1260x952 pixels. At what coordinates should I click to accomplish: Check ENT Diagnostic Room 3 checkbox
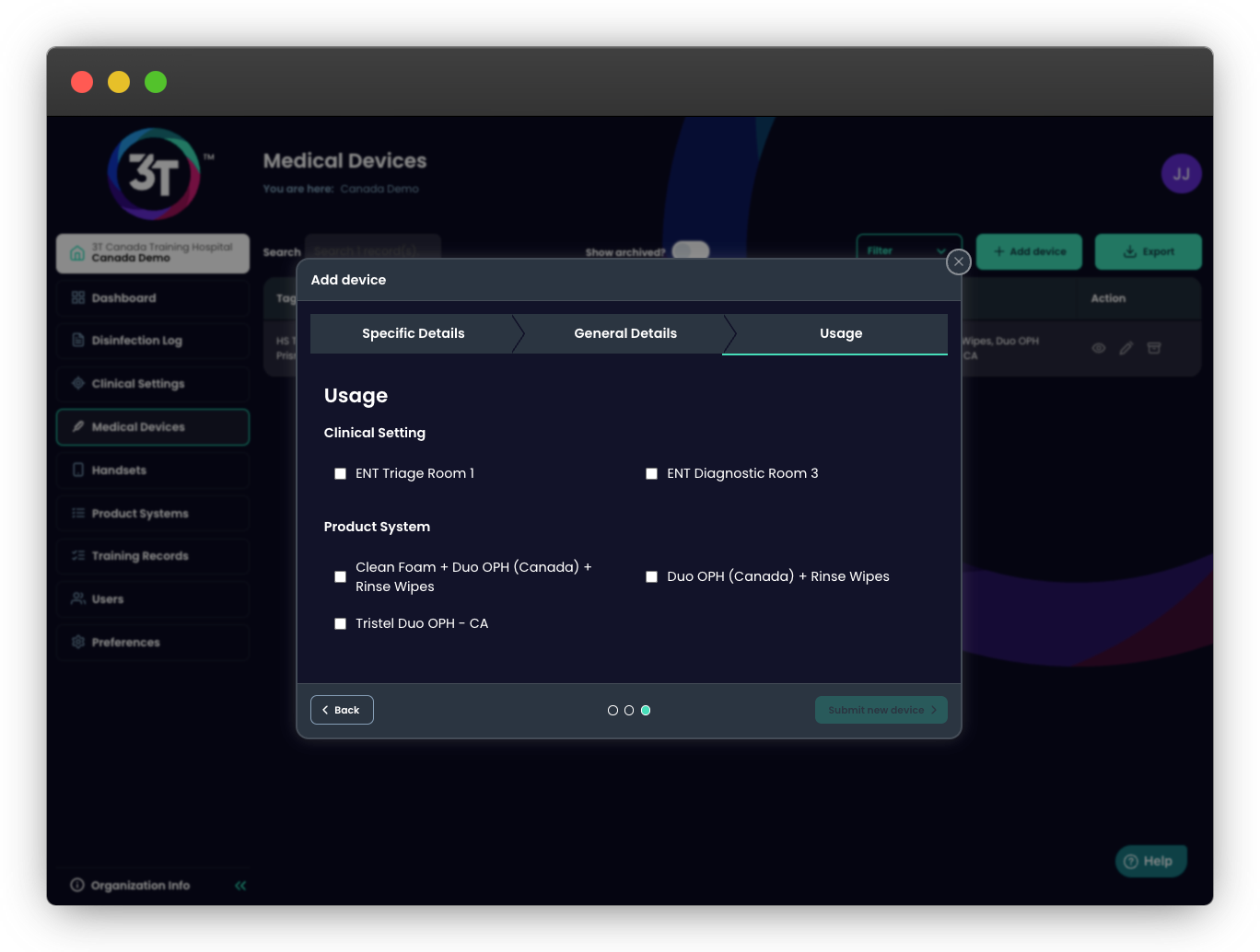click(x=651, y=473)
